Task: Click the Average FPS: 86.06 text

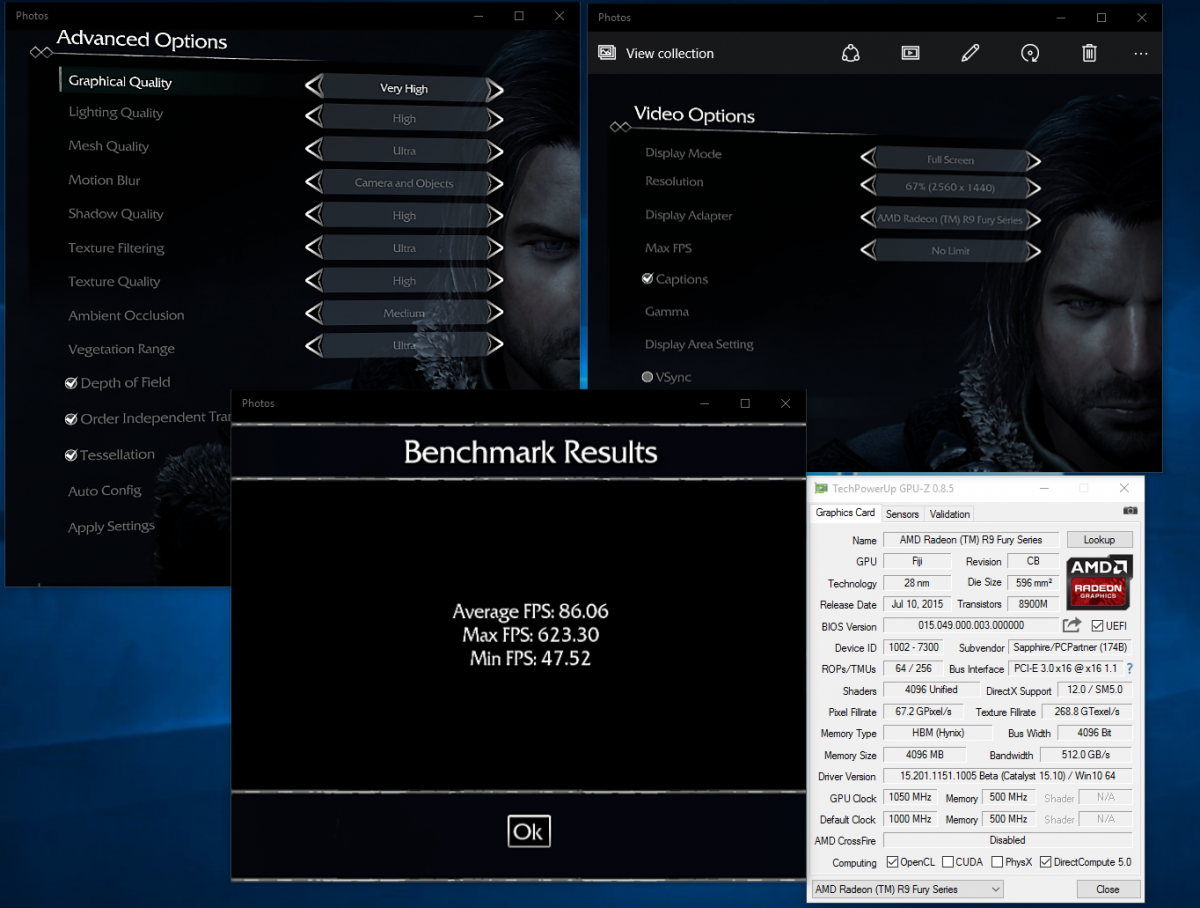Action: (531, 612)
